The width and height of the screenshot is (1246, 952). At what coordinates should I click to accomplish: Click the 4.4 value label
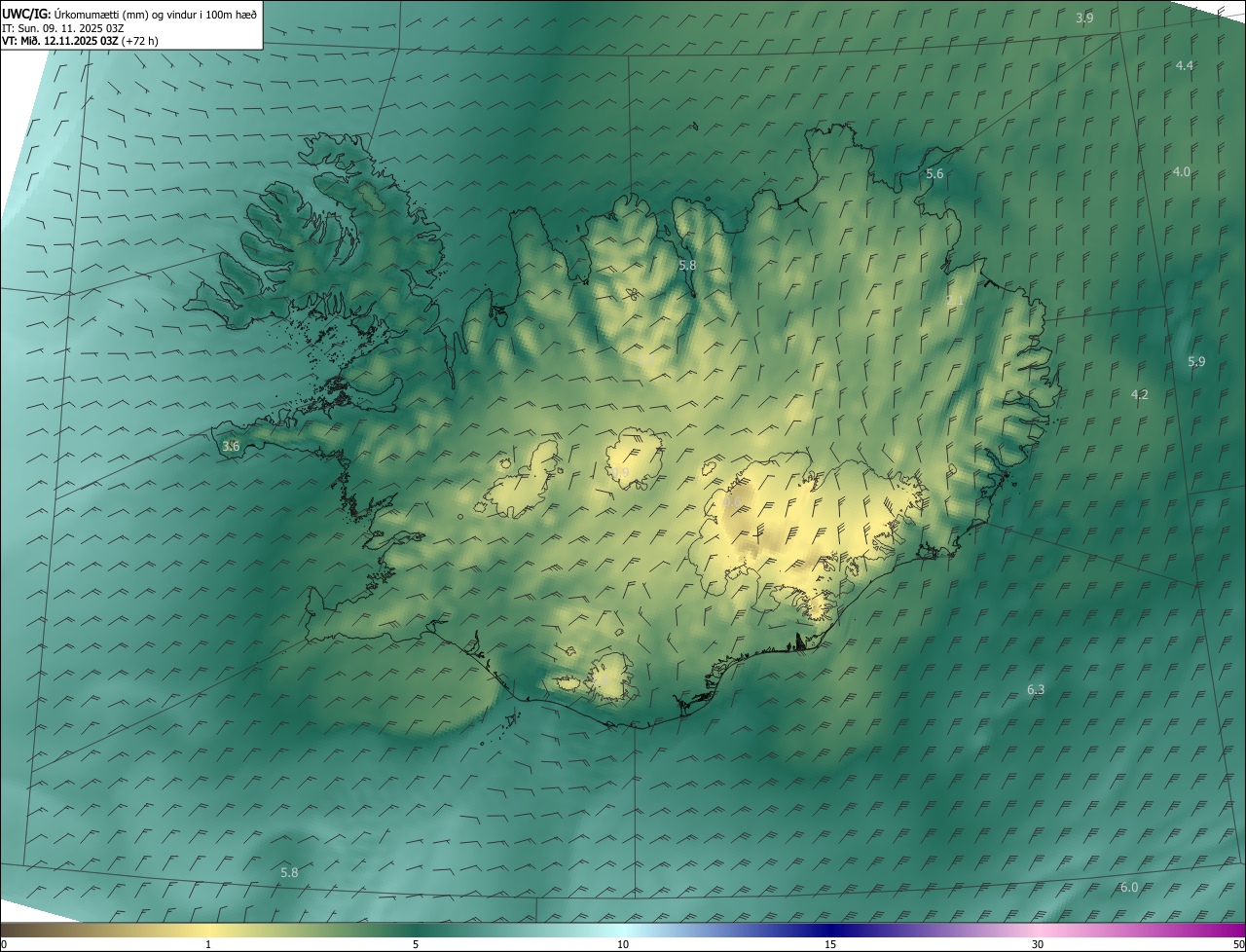pyautogui.click(x=1185, y=65)
